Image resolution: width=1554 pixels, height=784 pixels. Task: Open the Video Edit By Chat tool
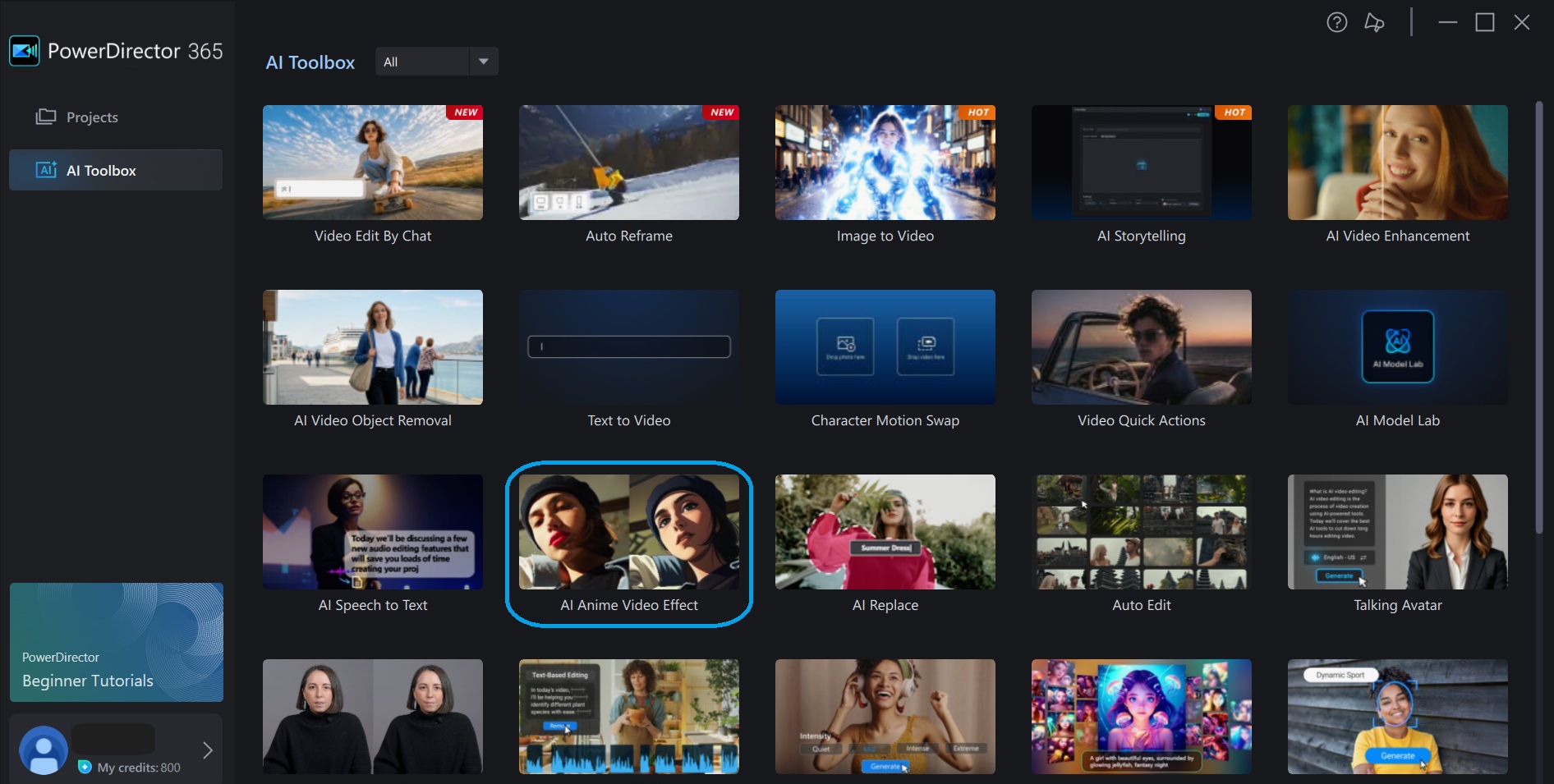coord(373,163)
